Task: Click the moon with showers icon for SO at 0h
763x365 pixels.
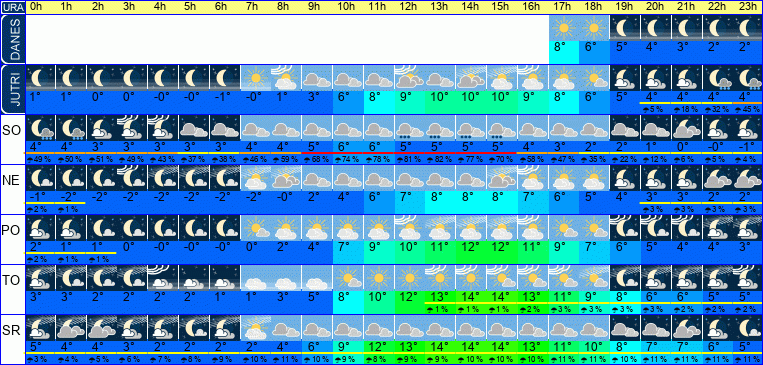Action: (41, 128)
